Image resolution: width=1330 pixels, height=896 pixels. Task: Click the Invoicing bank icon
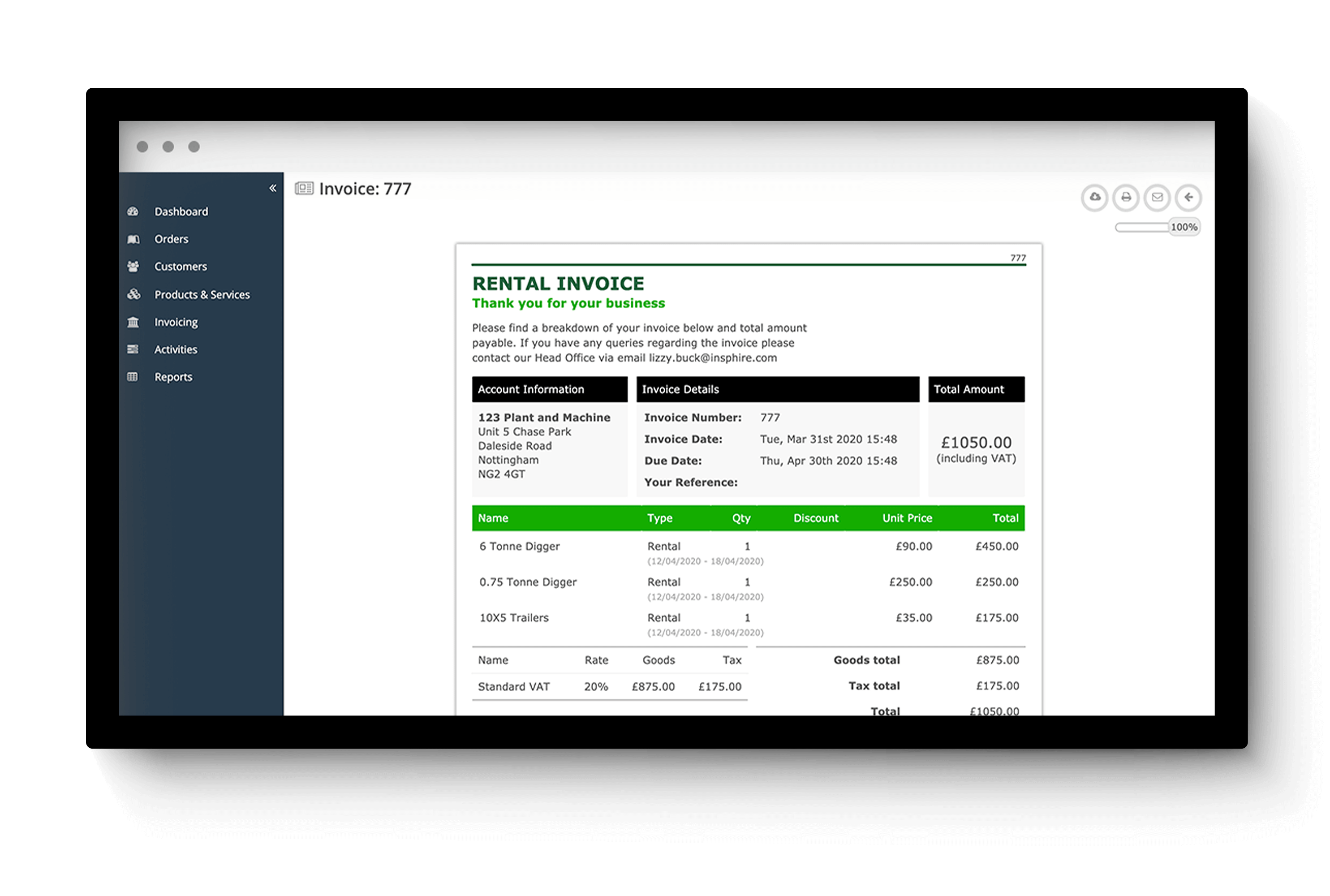click(133, 322)
